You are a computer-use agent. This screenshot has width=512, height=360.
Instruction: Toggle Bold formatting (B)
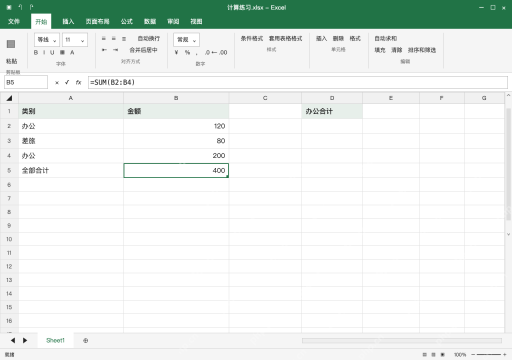coord(36,52)
